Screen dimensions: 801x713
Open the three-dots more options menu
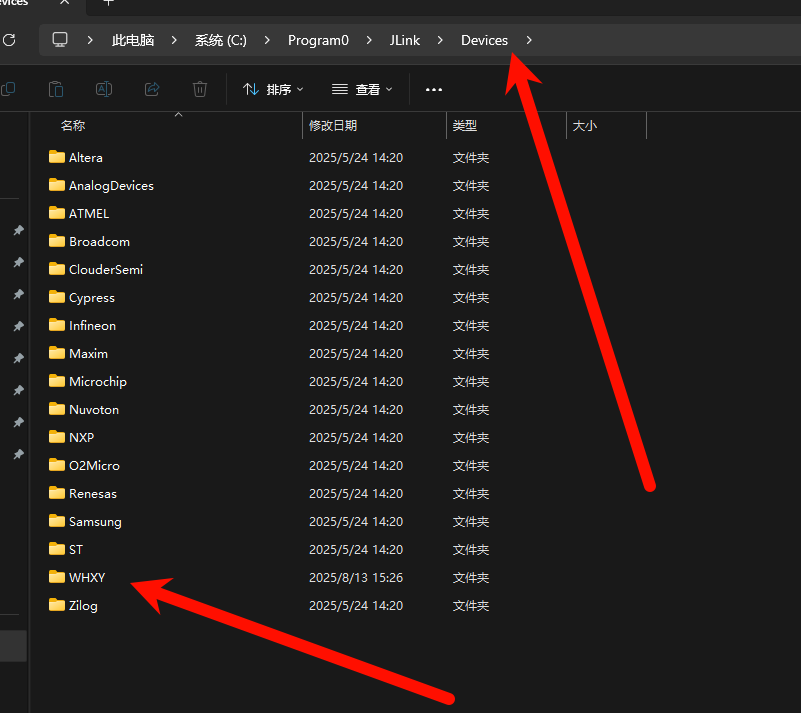pyautogui.click(x=434, y=90)
